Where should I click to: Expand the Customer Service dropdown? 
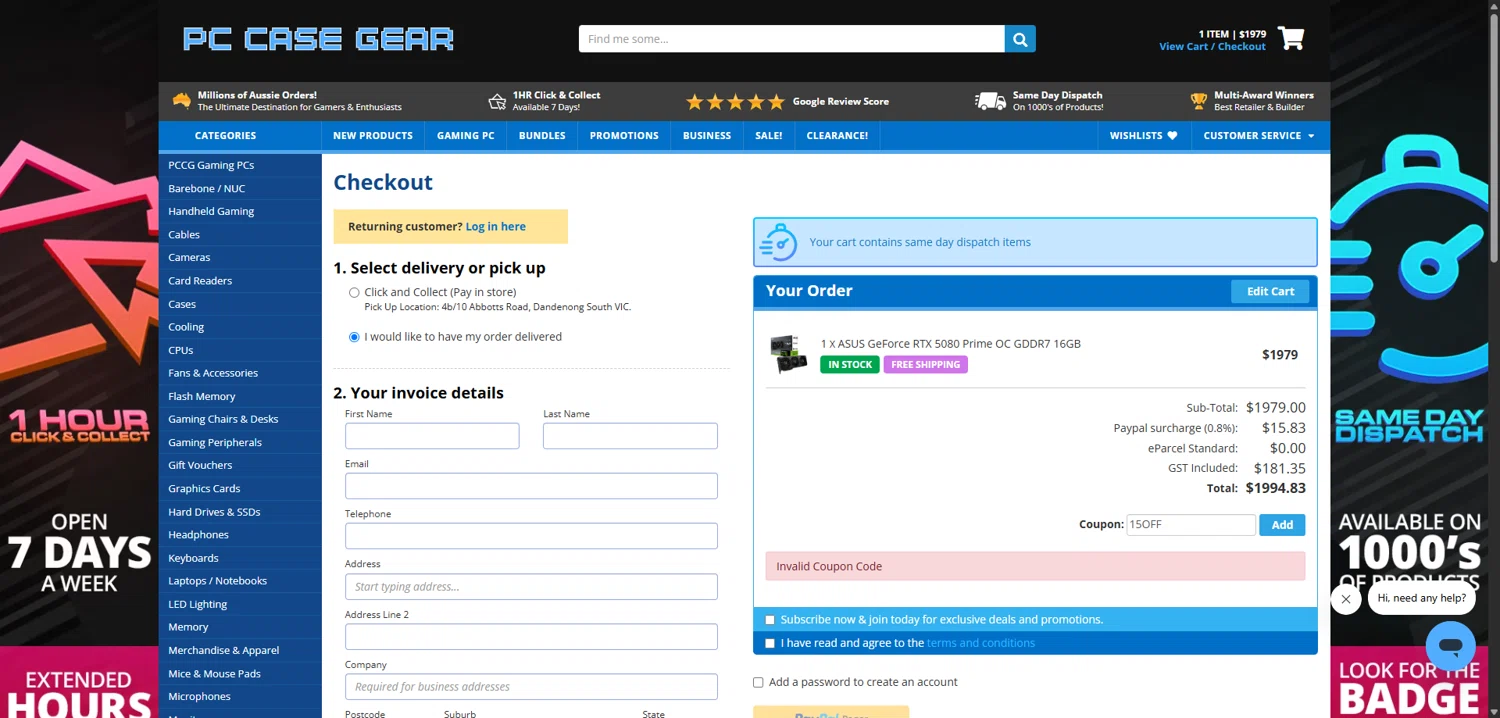[1259, 136]
